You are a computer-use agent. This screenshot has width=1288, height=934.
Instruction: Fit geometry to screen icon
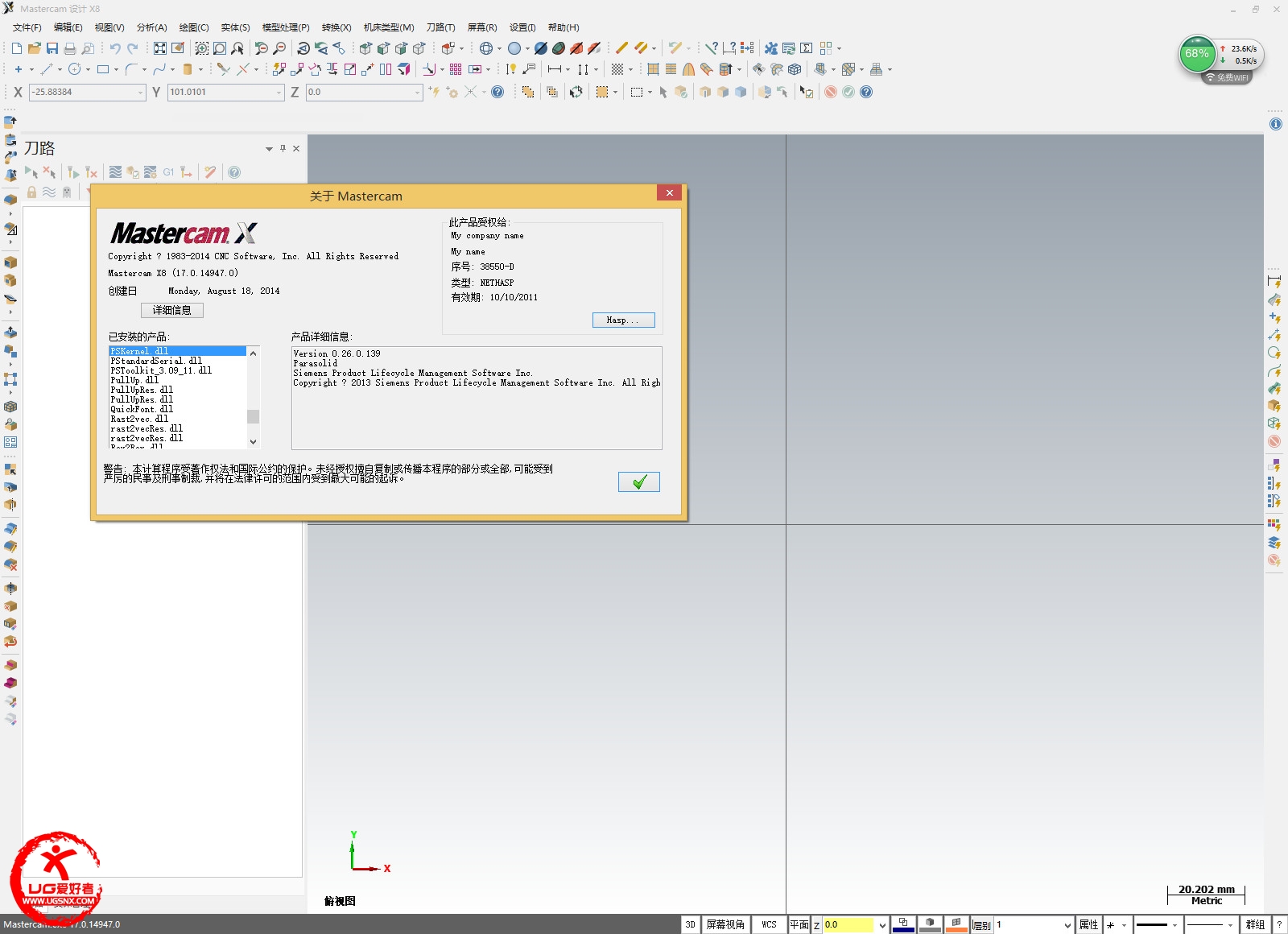point(160,48)
